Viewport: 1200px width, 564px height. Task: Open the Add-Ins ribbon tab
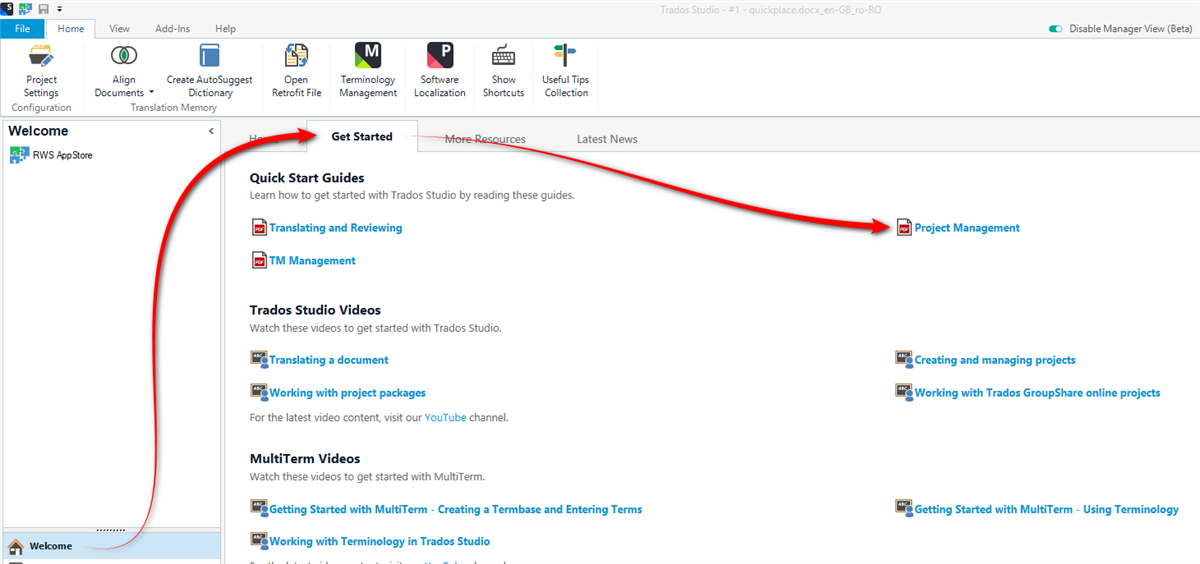pyautogui.click(x=172, y=29)
